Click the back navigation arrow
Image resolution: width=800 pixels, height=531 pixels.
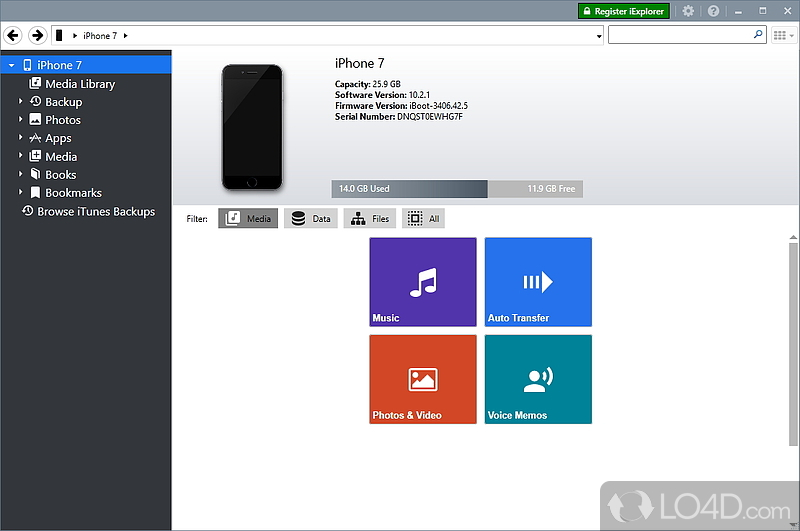click(x=14, y=36)
